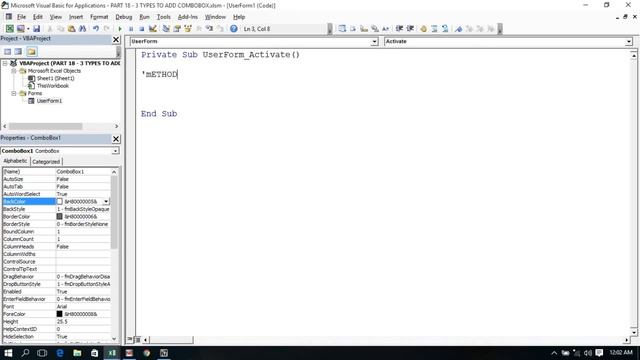This screenshot has height=360, width=640.
Task: Open the File menu
Action: coord(21,17)
